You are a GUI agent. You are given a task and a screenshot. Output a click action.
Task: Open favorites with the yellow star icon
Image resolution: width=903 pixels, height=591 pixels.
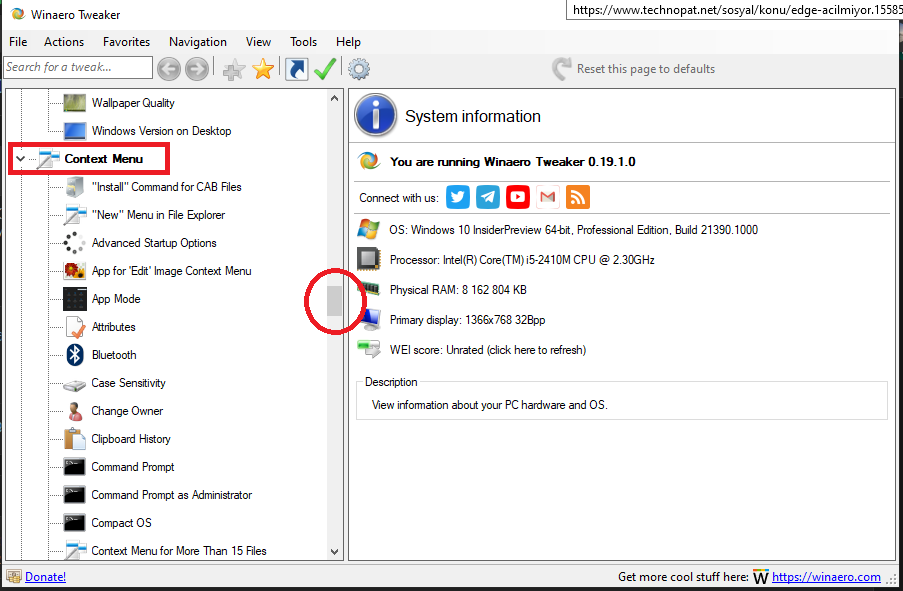click(x=263, y=69)
